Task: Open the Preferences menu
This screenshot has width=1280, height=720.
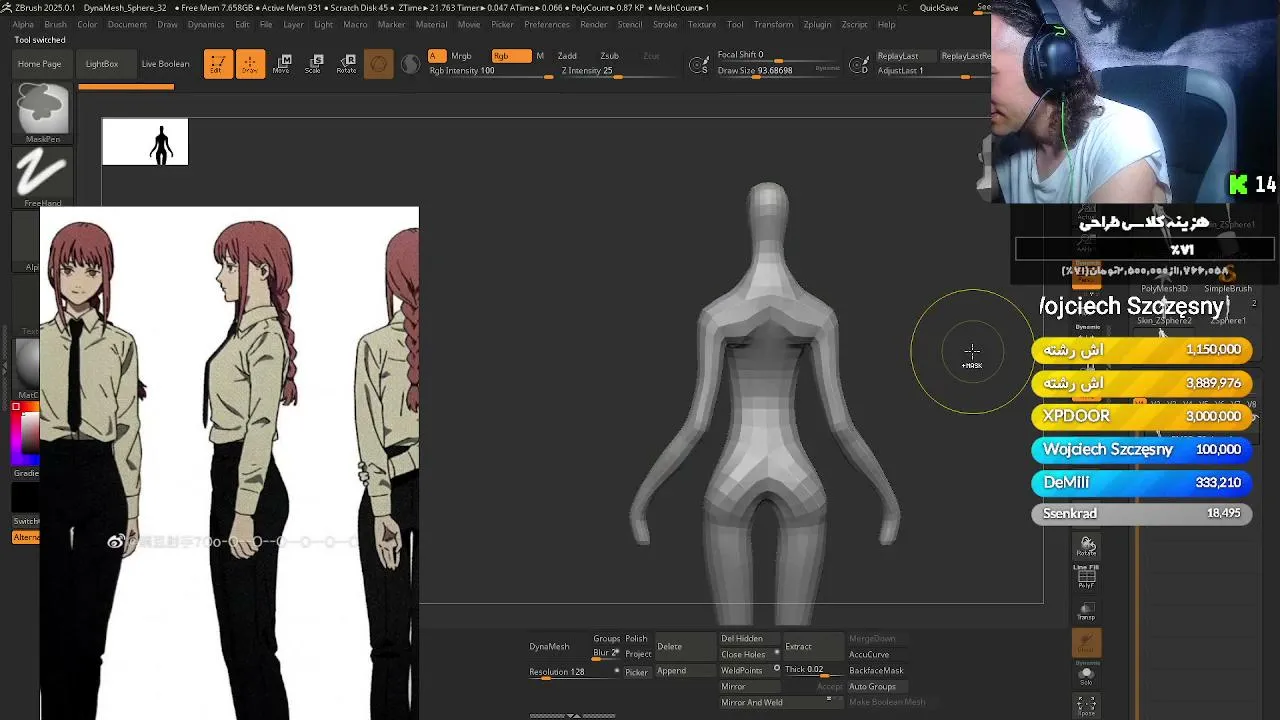Action: (x=547, y=24)
